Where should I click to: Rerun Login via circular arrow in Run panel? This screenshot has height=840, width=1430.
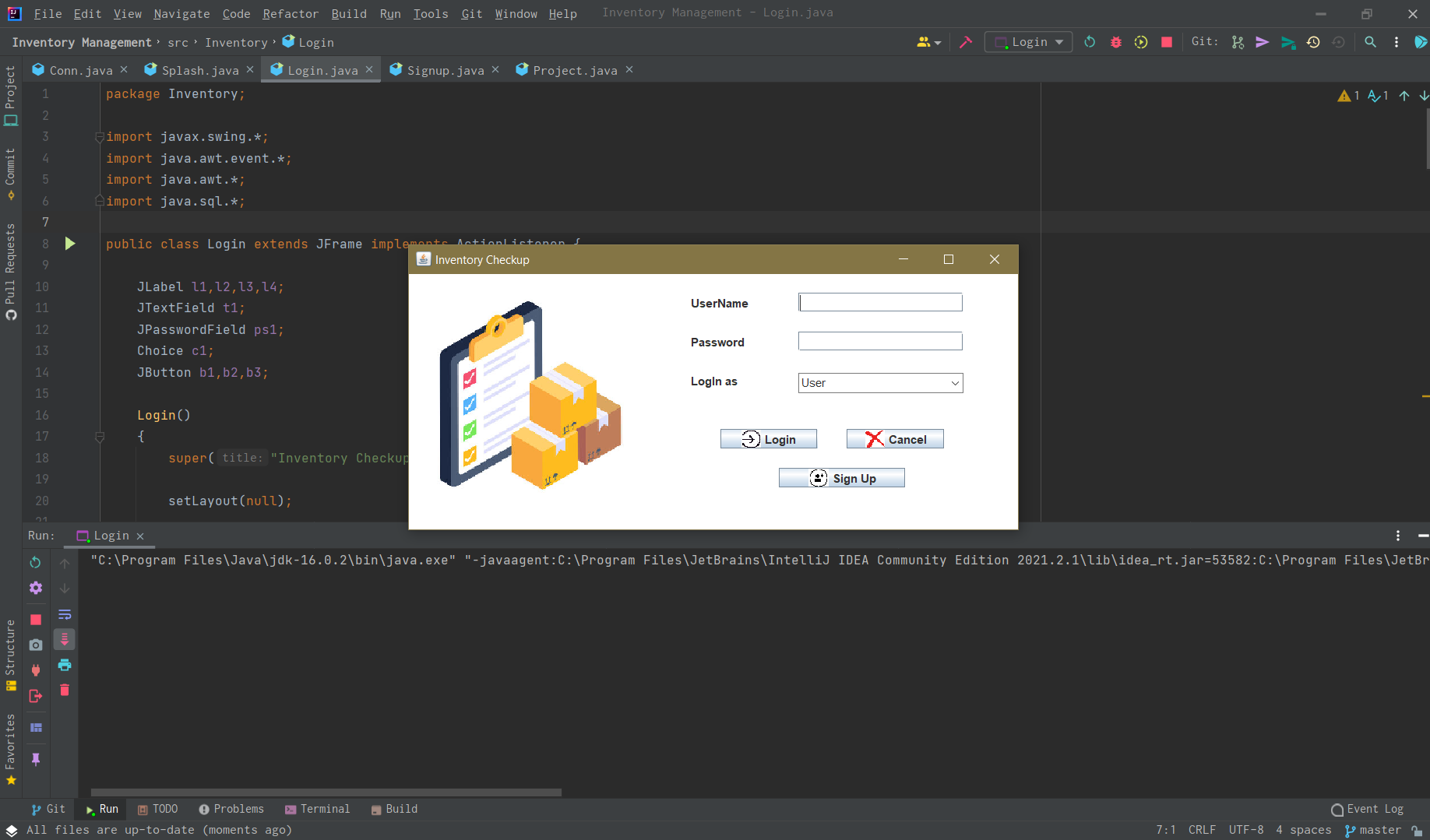point(35,562)
